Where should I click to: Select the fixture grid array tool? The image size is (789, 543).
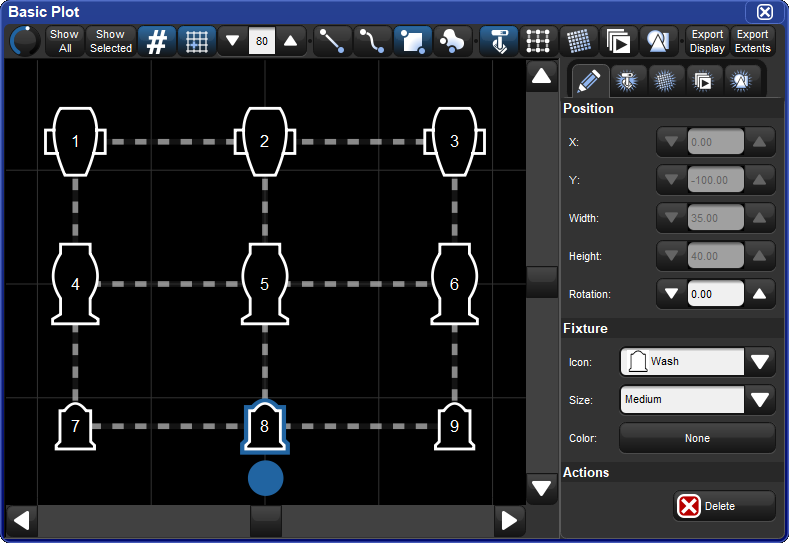click(538, 41)
